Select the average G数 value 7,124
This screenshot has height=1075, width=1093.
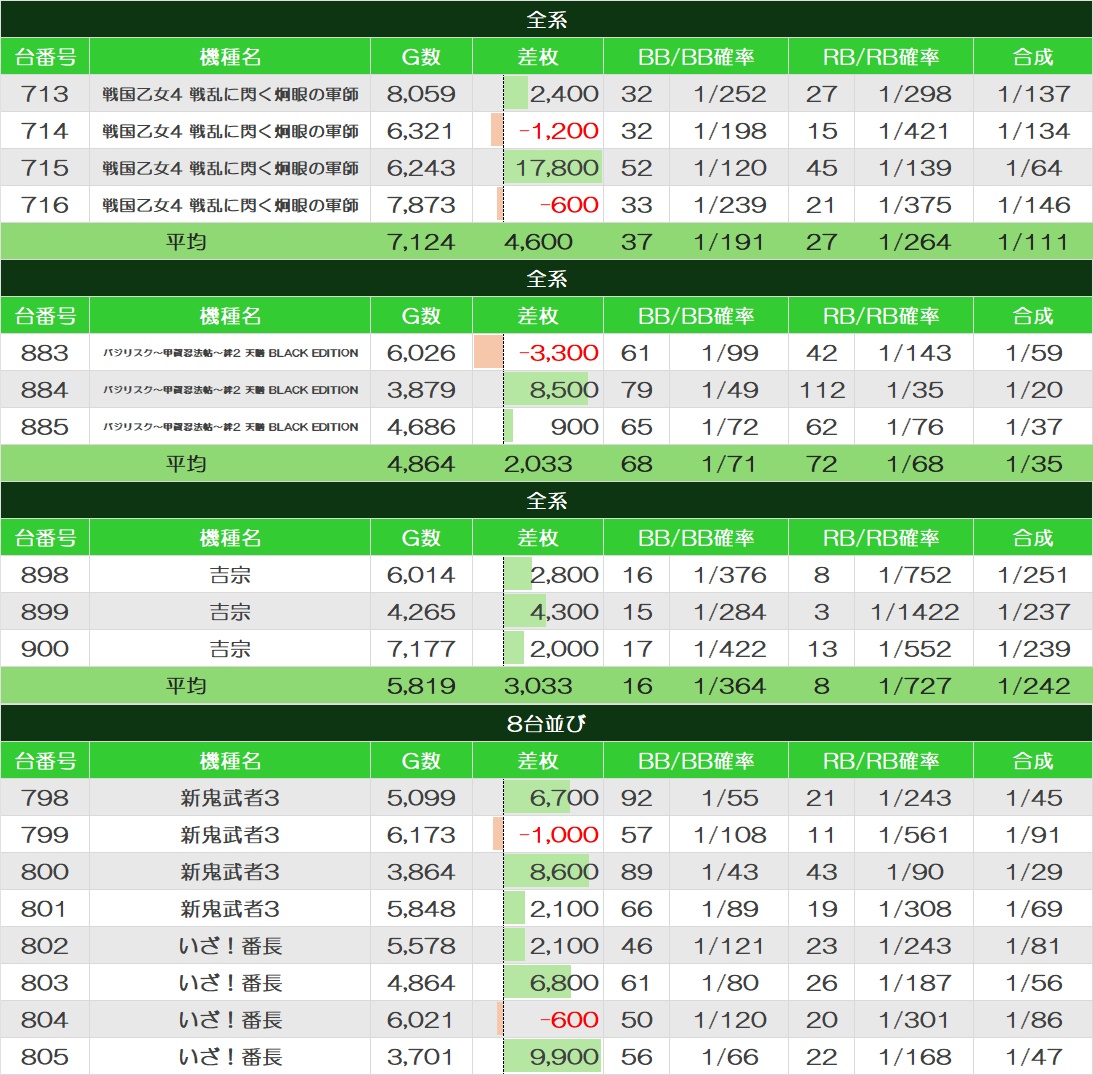pyautogui.click(x=421, y=242)
